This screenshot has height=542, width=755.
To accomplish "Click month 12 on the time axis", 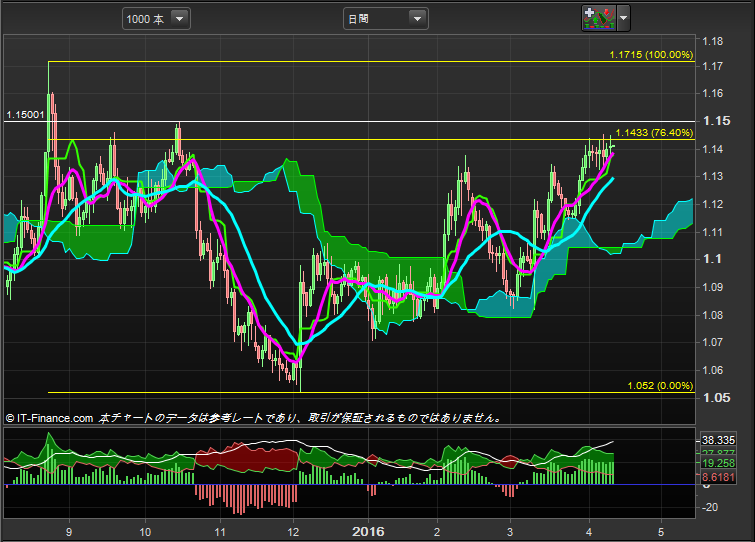I will tap(293, 532).
